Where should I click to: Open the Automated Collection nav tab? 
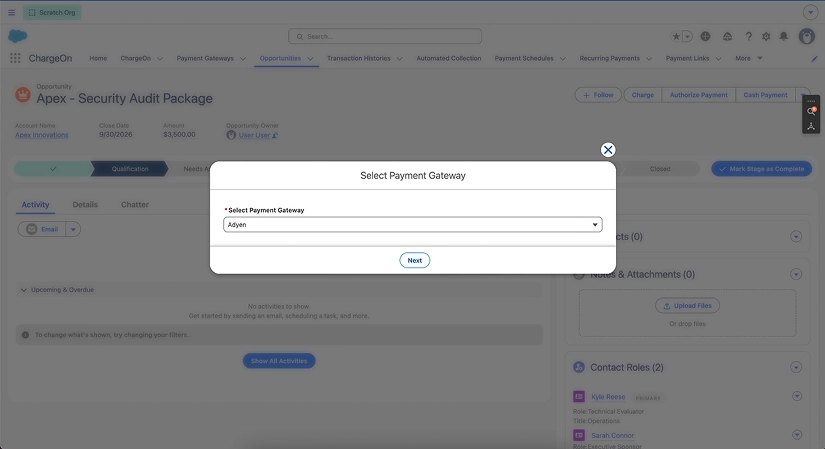coord(449,58)
